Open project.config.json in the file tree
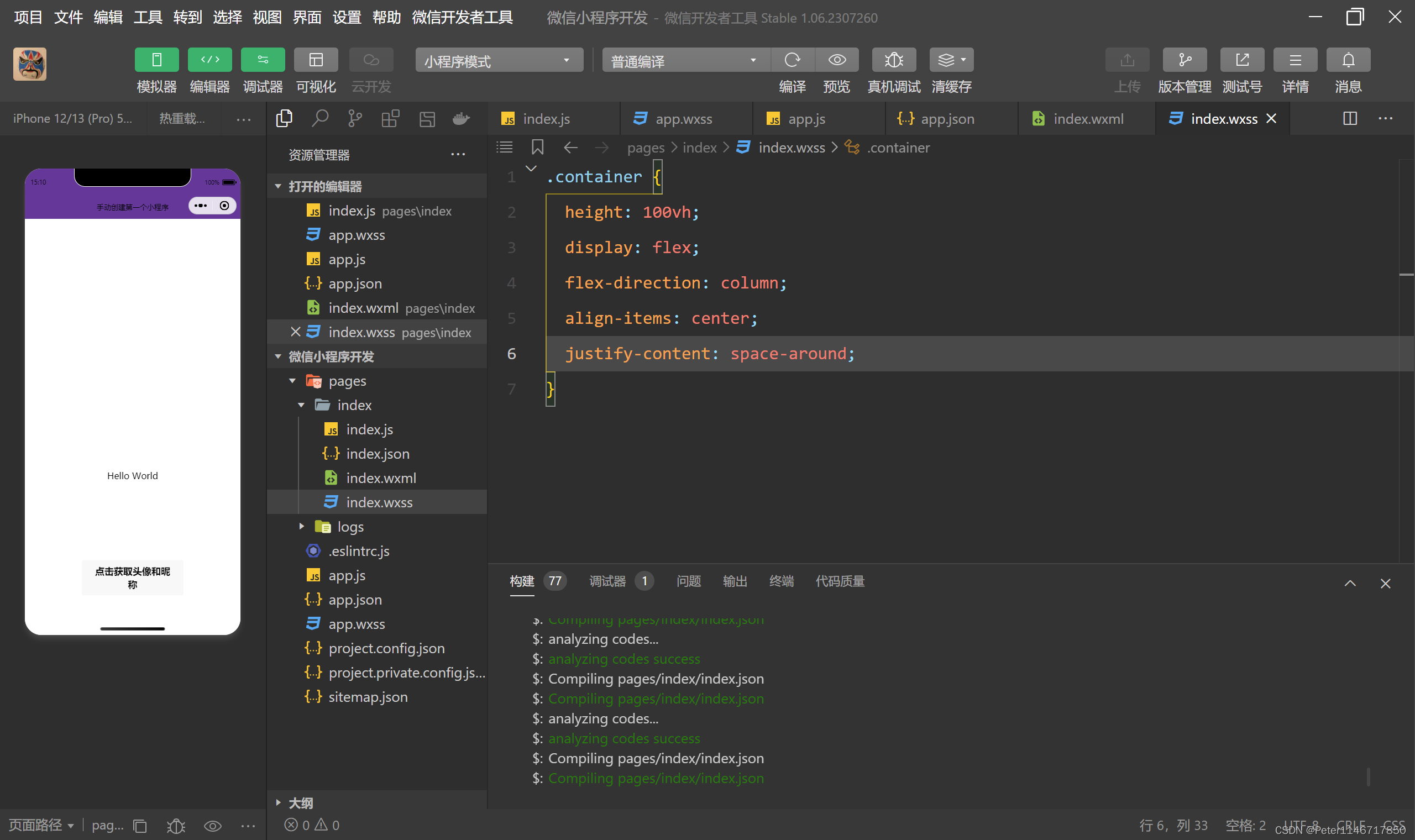 click(386, 648)
